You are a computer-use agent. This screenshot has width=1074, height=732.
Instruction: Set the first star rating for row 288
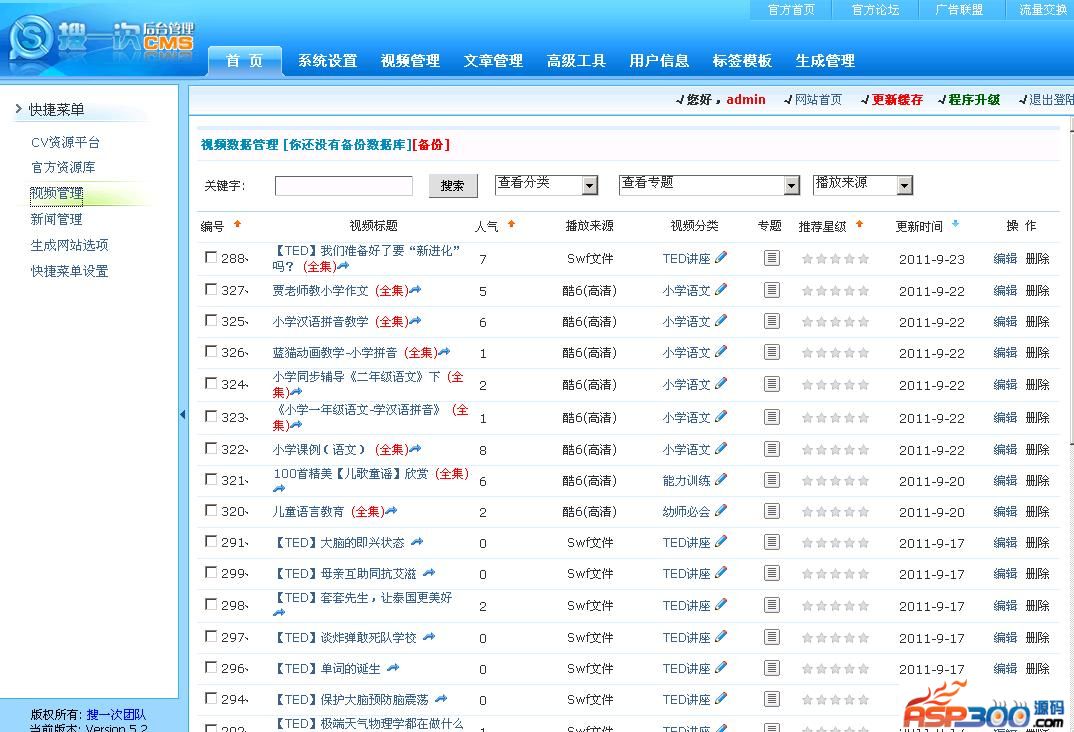click(808, 259)
